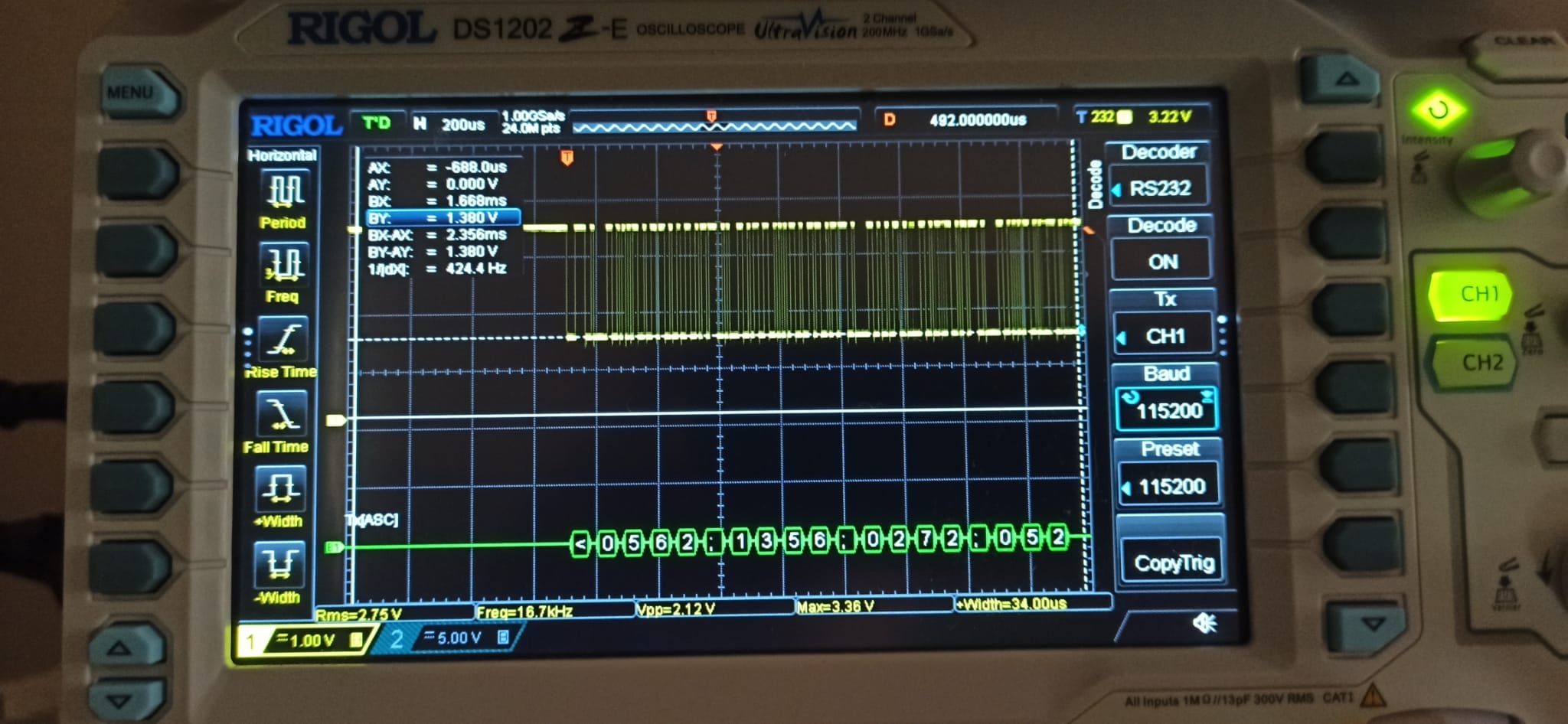Click the CopyTrig menu button
This screenshot has width=1568, height=724.
[x=1174, y=563]
